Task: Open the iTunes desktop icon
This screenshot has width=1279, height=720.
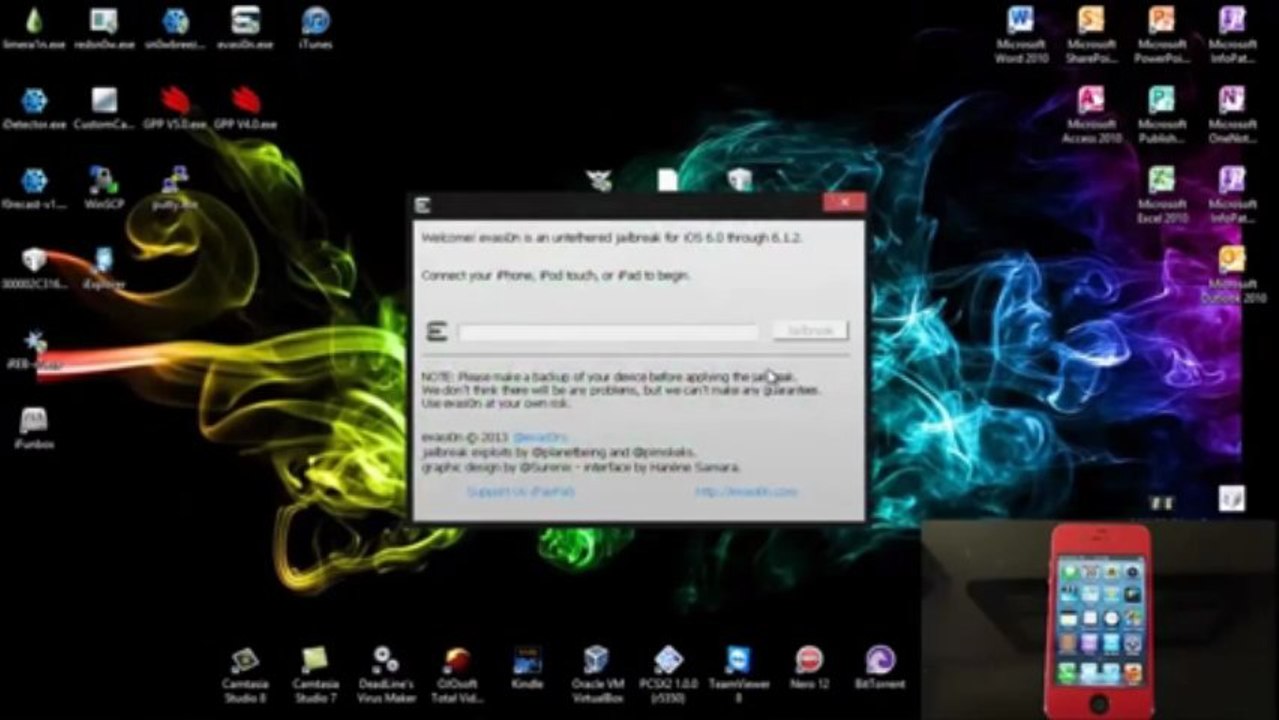Action: click(315, 28)
